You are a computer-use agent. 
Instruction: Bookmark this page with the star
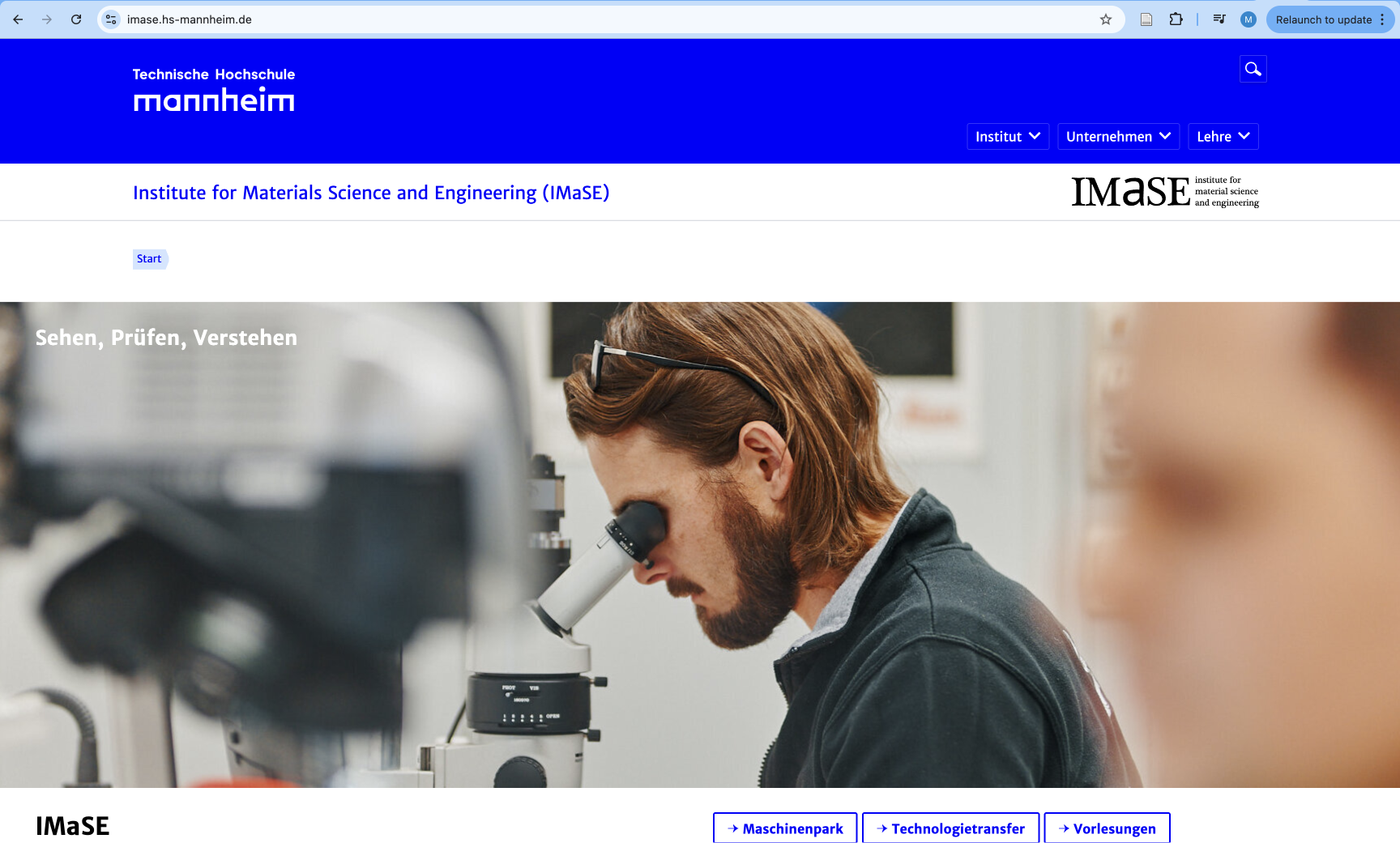[x=1106, y=19]
